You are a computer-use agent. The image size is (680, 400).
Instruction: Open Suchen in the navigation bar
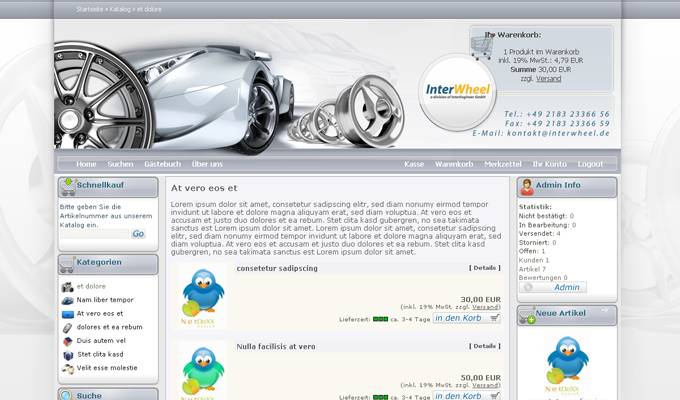tap(120, 164)
